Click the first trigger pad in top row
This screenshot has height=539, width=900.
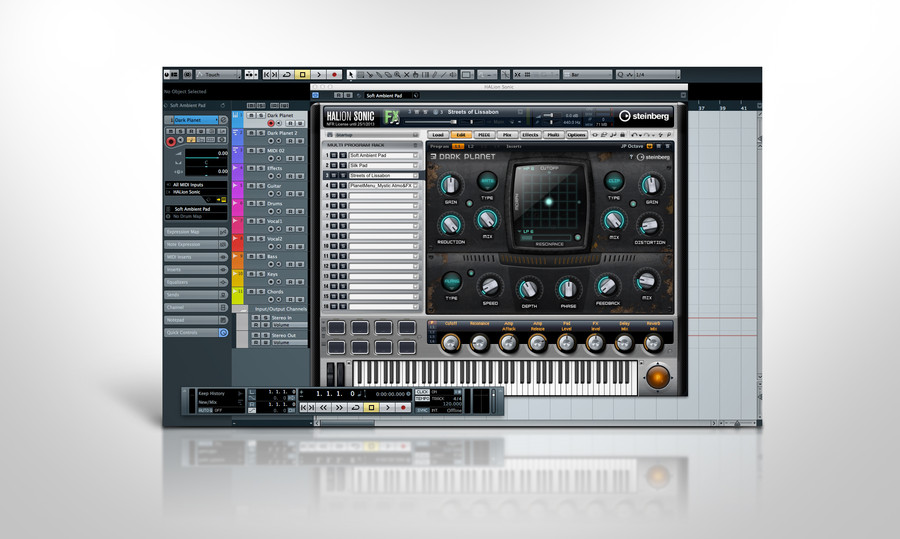point(336,327)
